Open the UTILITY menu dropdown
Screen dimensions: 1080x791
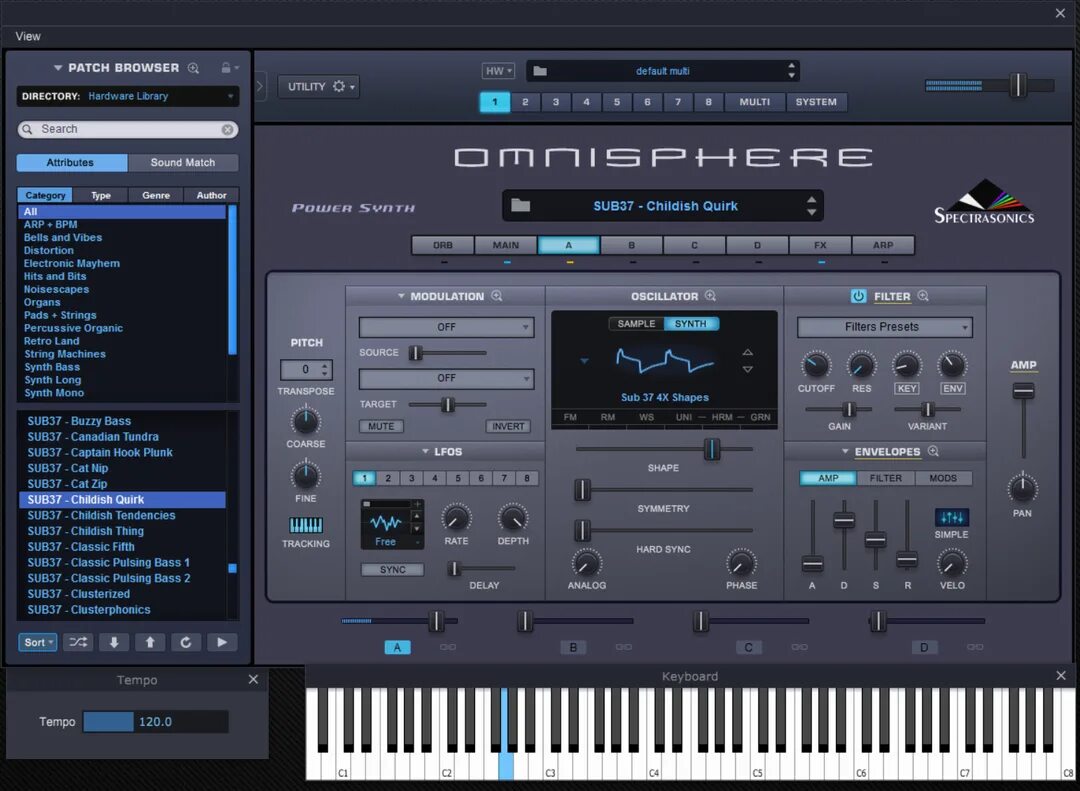click(318, 87)
